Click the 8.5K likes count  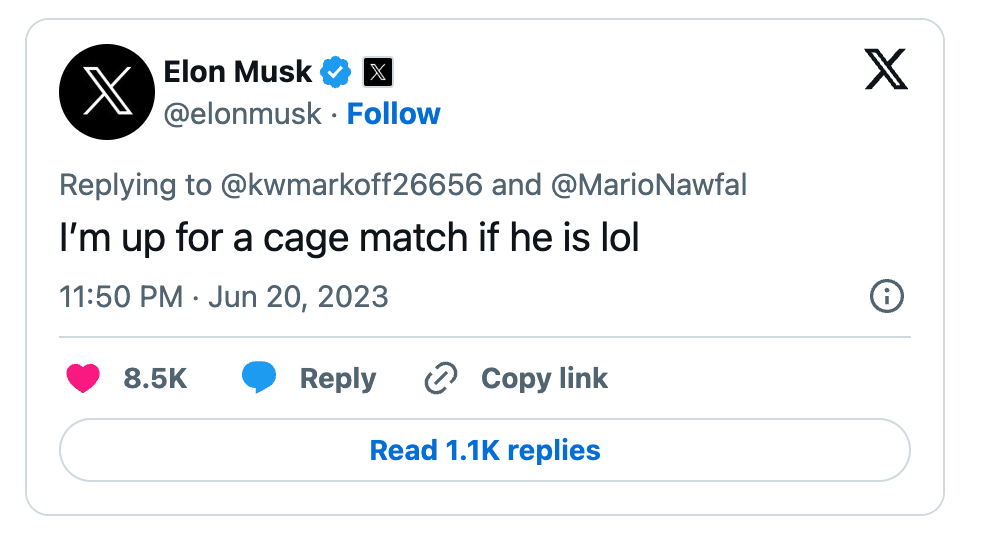155,378
